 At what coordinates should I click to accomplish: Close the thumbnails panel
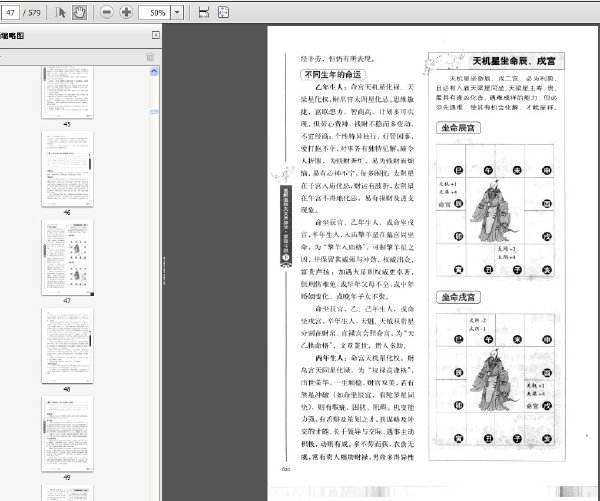pos(156,35)
